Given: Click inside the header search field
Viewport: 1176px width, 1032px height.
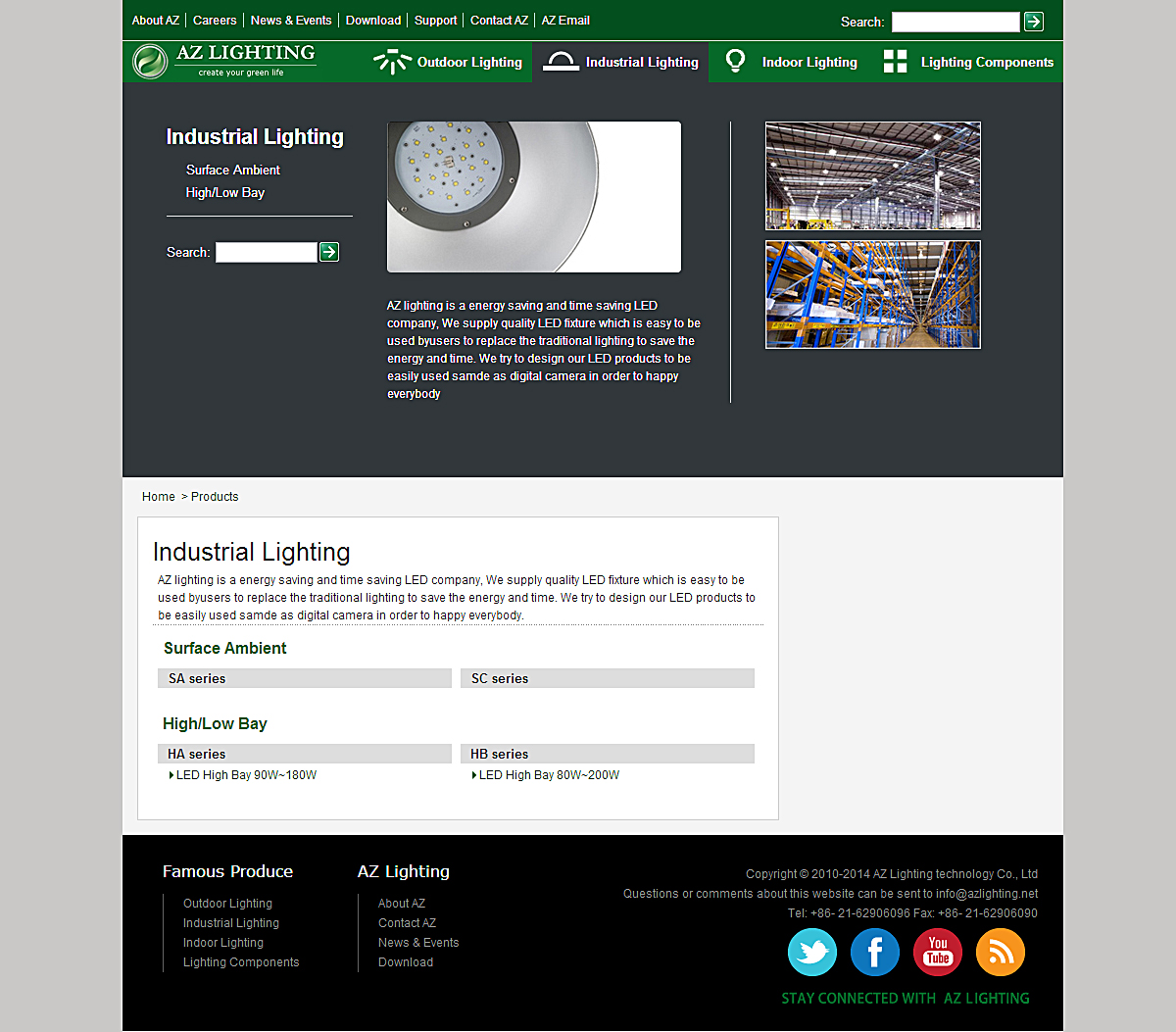Looking at the screenshot, I should point(955,22).
